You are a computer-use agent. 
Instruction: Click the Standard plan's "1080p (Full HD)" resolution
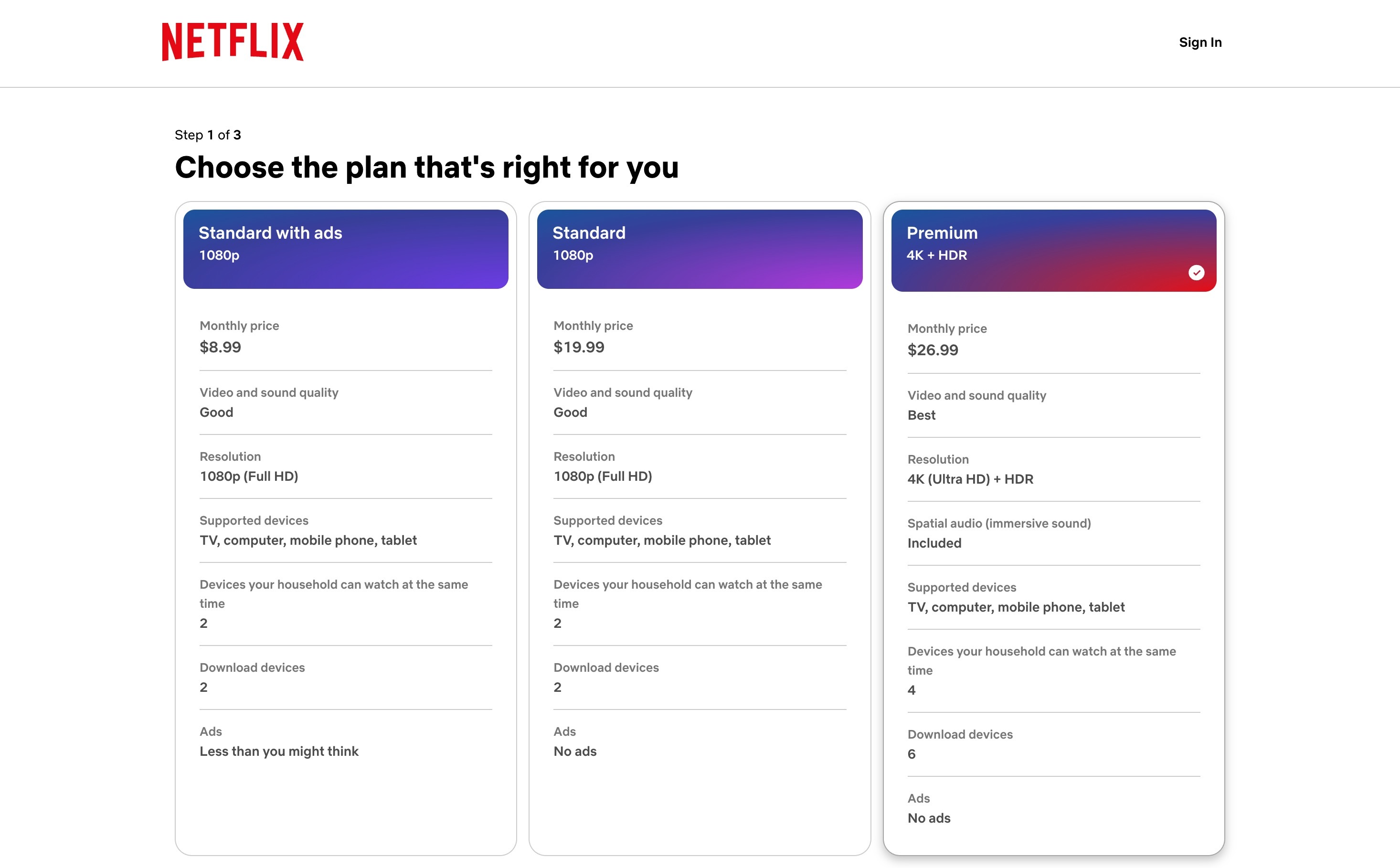click(x=603, y=476)
